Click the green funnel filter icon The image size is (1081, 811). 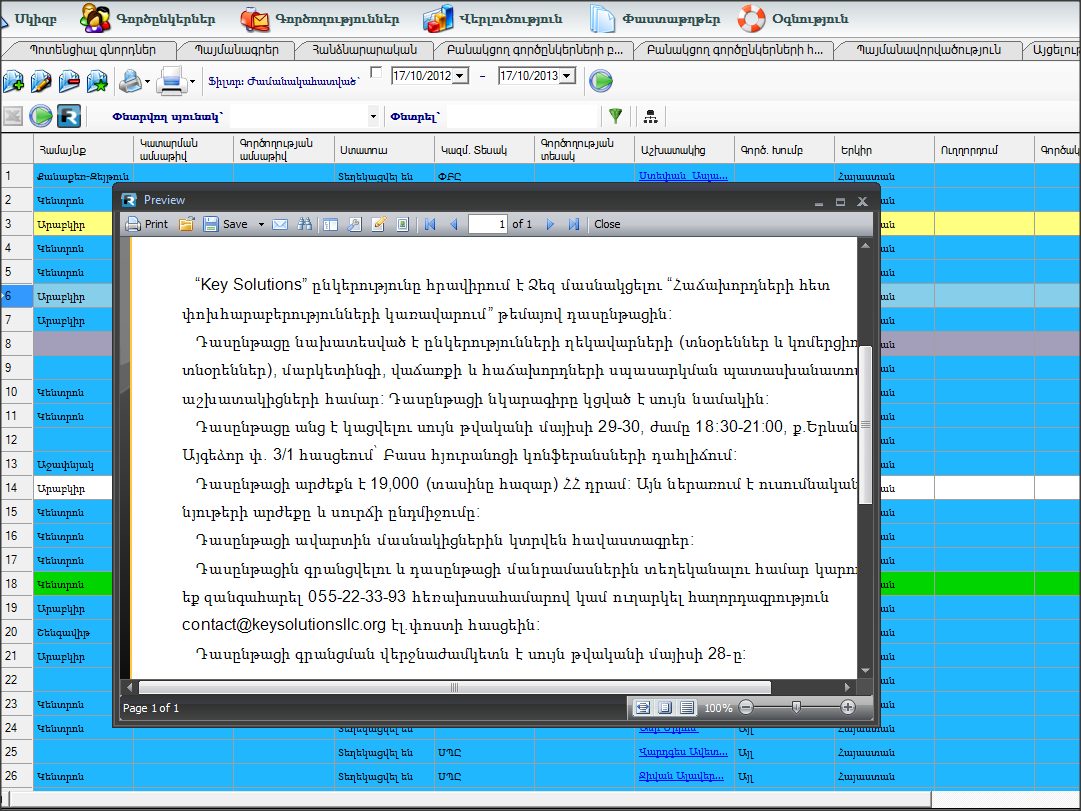tap(615, 116)
